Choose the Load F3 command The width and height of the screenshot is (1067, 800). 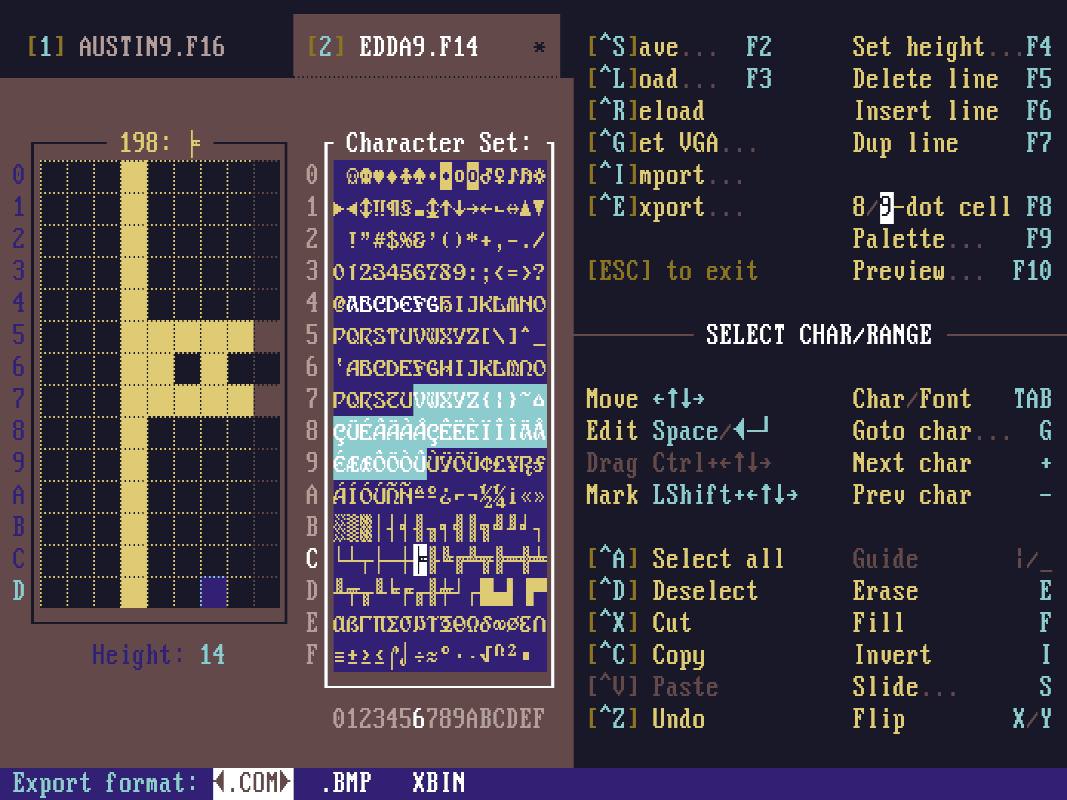[680, 78]
